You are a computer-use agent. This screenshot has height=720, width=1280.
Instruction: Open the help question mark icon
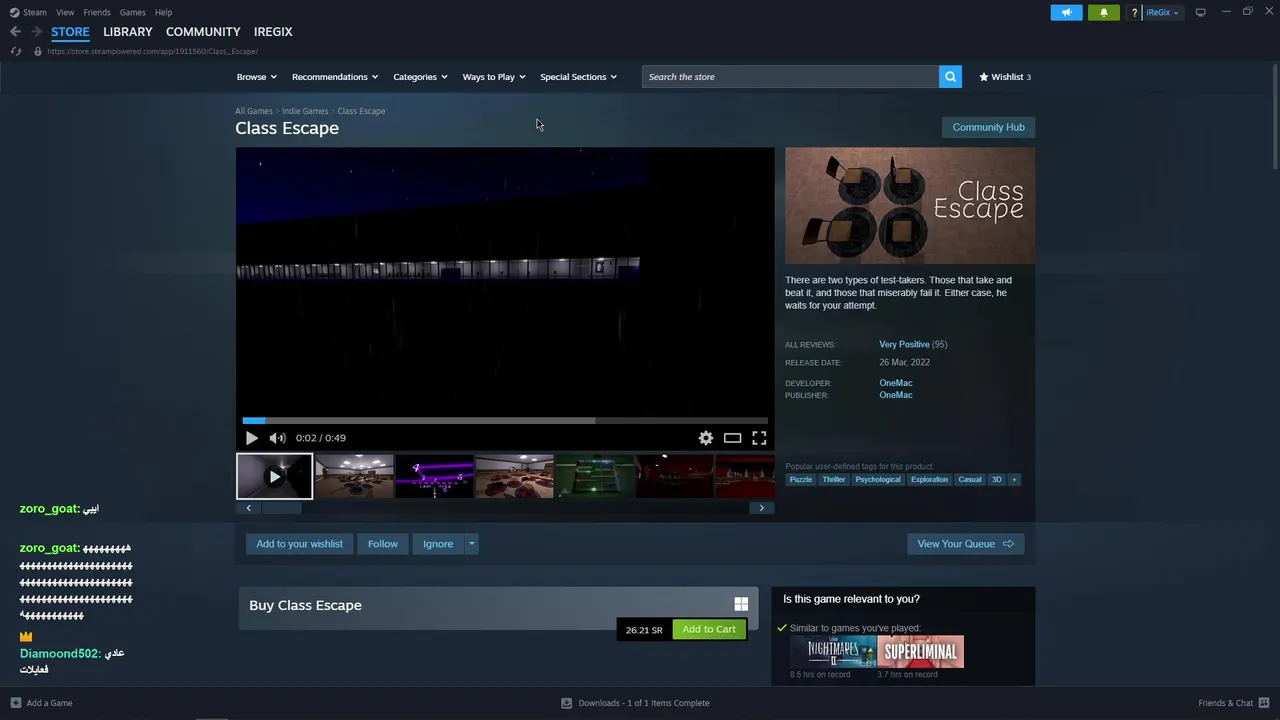(x=1134, y=13)
